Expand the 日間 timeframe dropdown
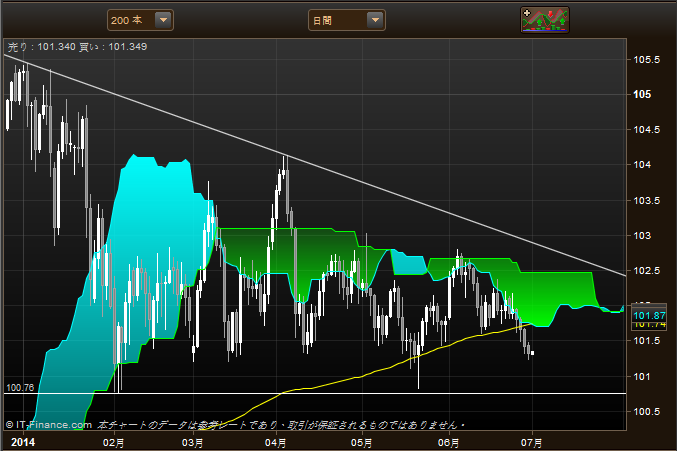Image resolution: width=677 pixels, height=451 pixels. [x=347, y=20]
